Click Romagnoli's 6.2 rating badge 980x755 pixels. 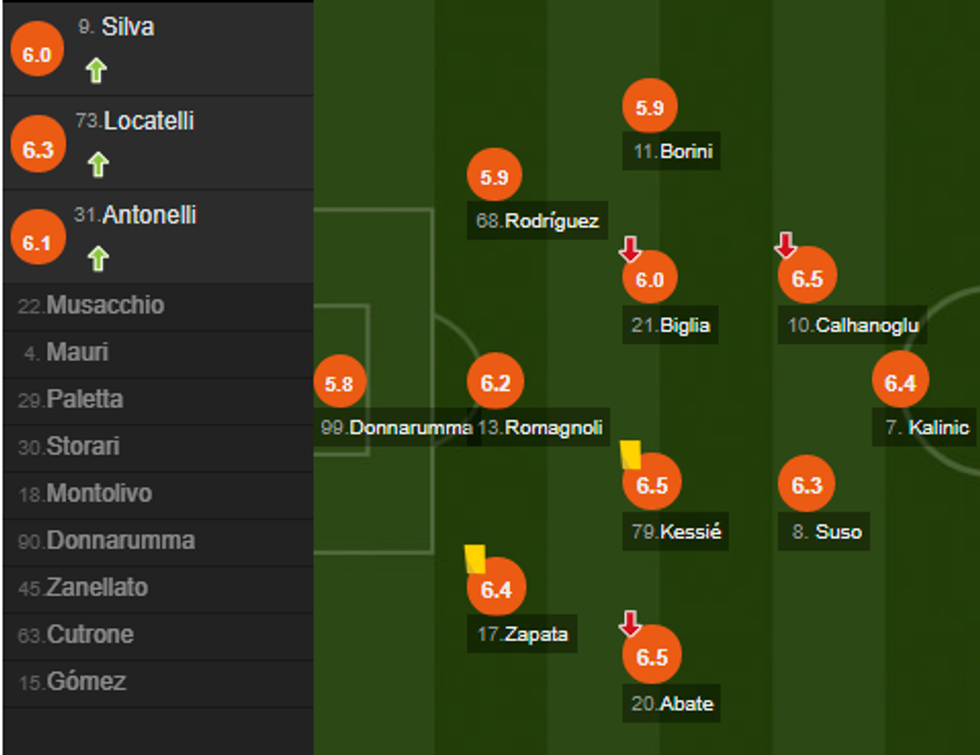pos(496,380)
